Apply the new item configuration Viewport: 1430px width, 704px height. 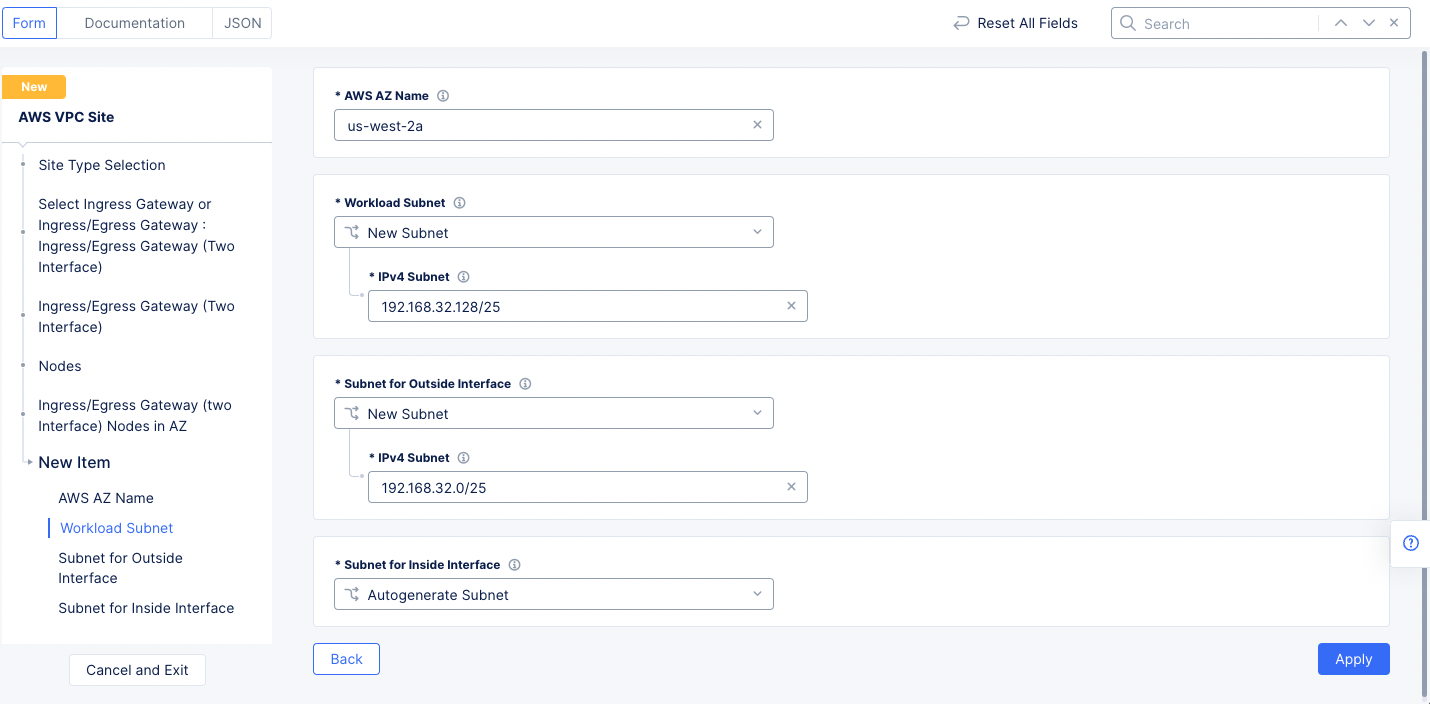(x=1353, y=659)
